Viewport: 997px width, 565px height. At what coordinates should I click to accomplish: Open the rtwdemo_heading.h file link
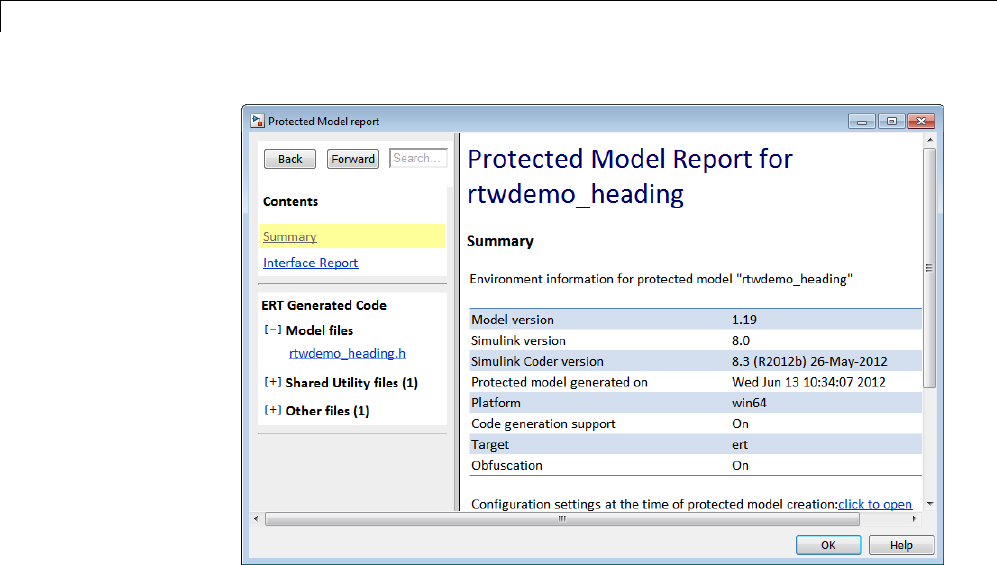coord(347,353)
